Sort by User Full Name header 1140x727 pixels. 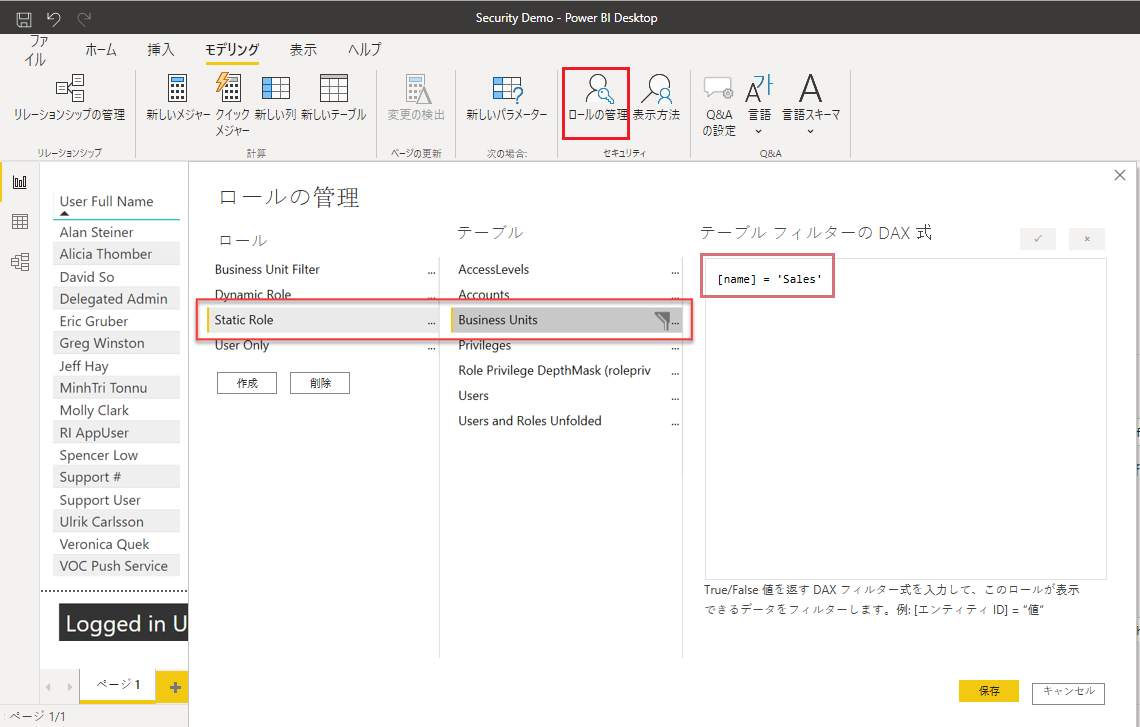pos(106,201)
